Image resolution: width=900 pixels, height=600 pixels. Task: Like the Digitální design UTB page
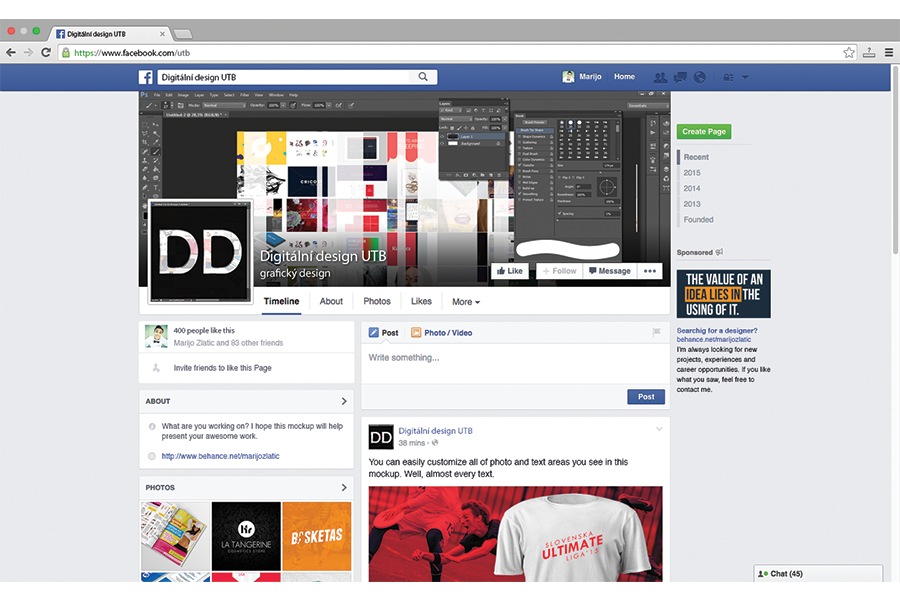[x=509, y=271]
